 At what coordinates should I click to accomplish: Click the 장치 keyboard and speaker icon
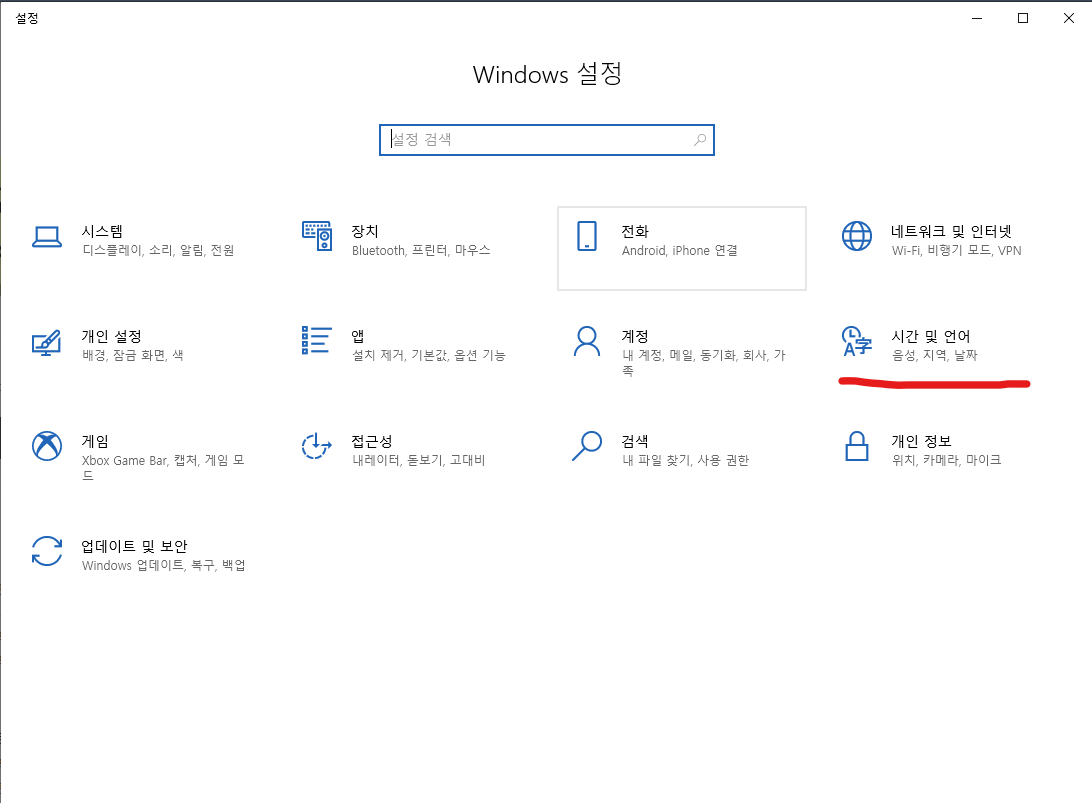(317, 236)
